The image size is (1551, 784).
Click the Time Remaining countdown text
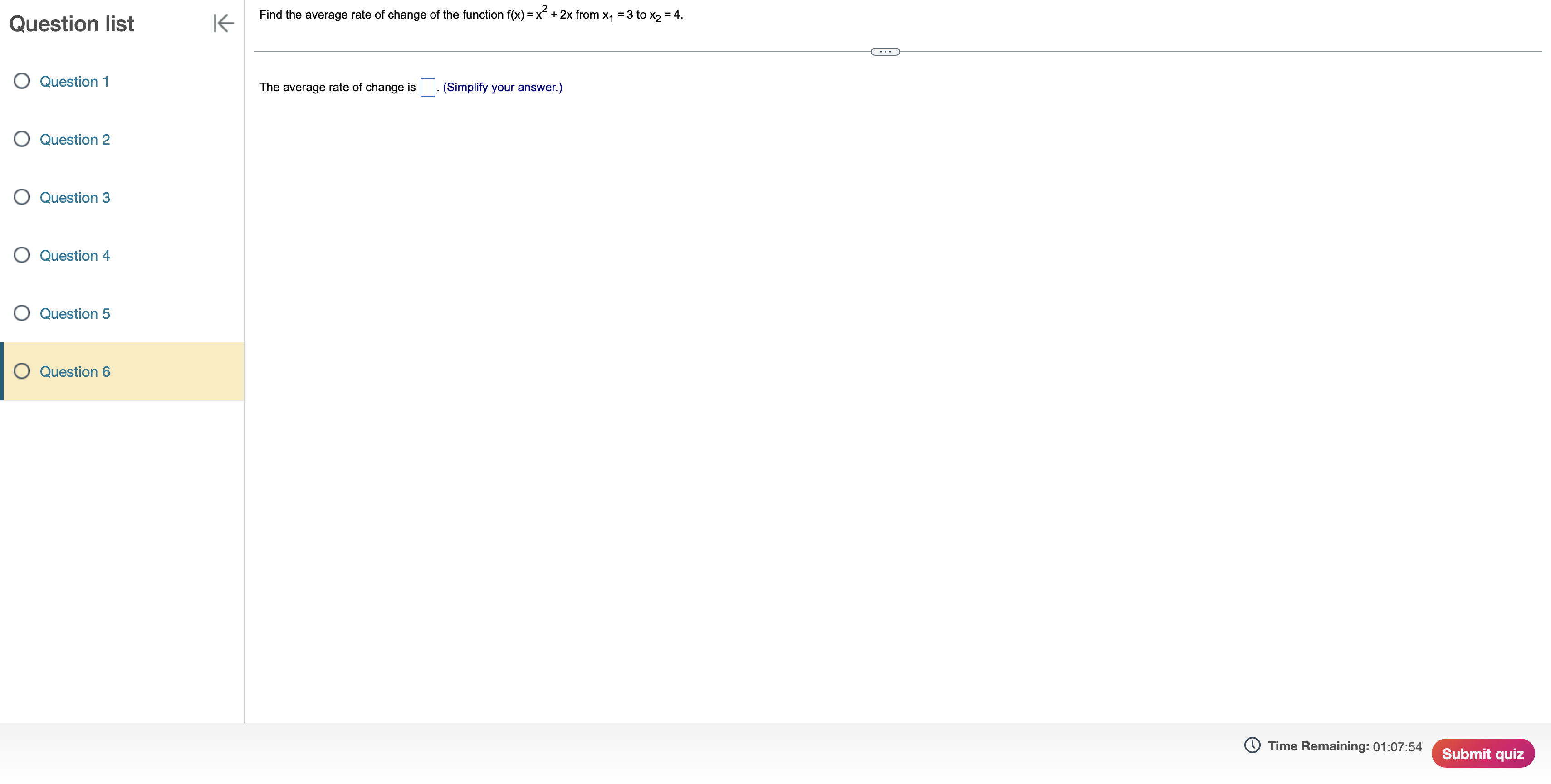1344,746
